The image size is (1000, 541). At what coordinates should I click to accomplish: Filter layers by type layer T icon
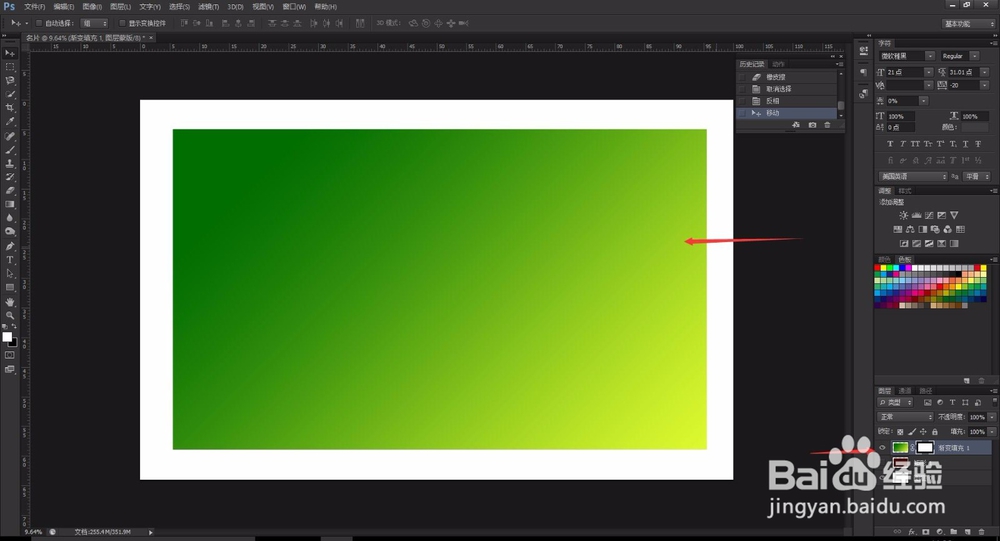[952, 403]
